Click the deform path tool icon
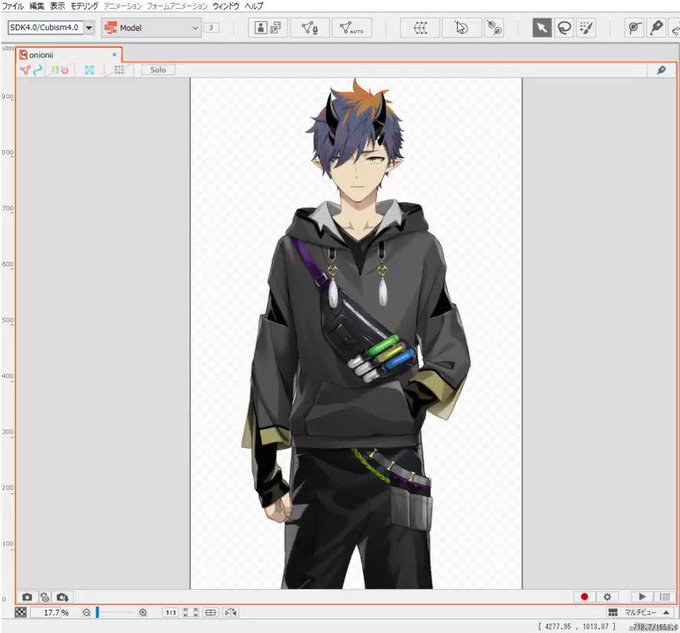This screenshot has height=633, width=680. 635,28
